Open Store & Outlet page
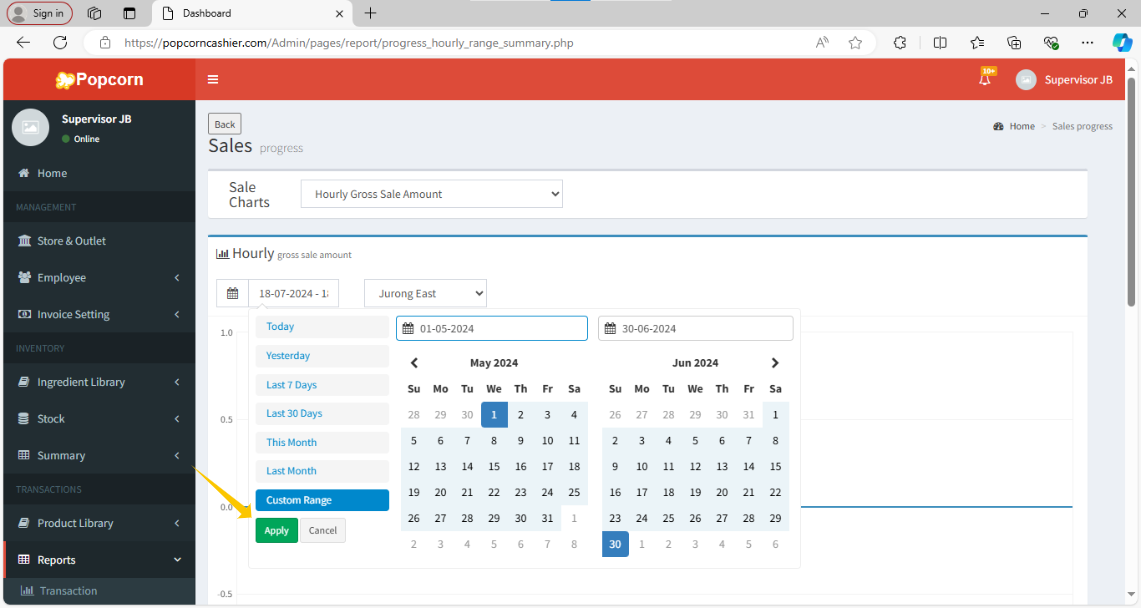Screen dimensions: 1141x608 pyautogui.click(x=99, y=241)
